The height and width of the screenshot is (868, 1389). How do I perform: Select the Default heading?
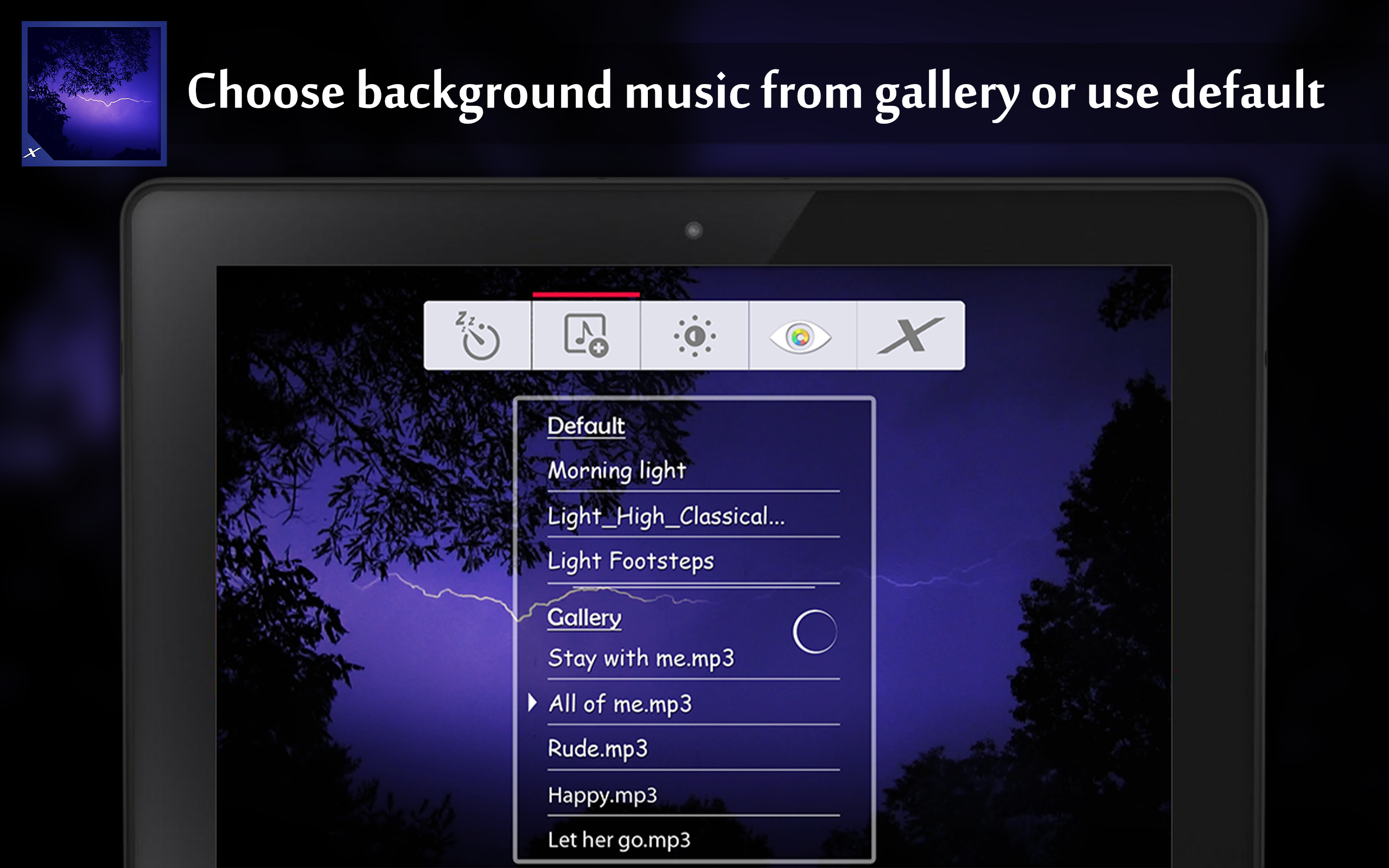(x=585, y=426)
